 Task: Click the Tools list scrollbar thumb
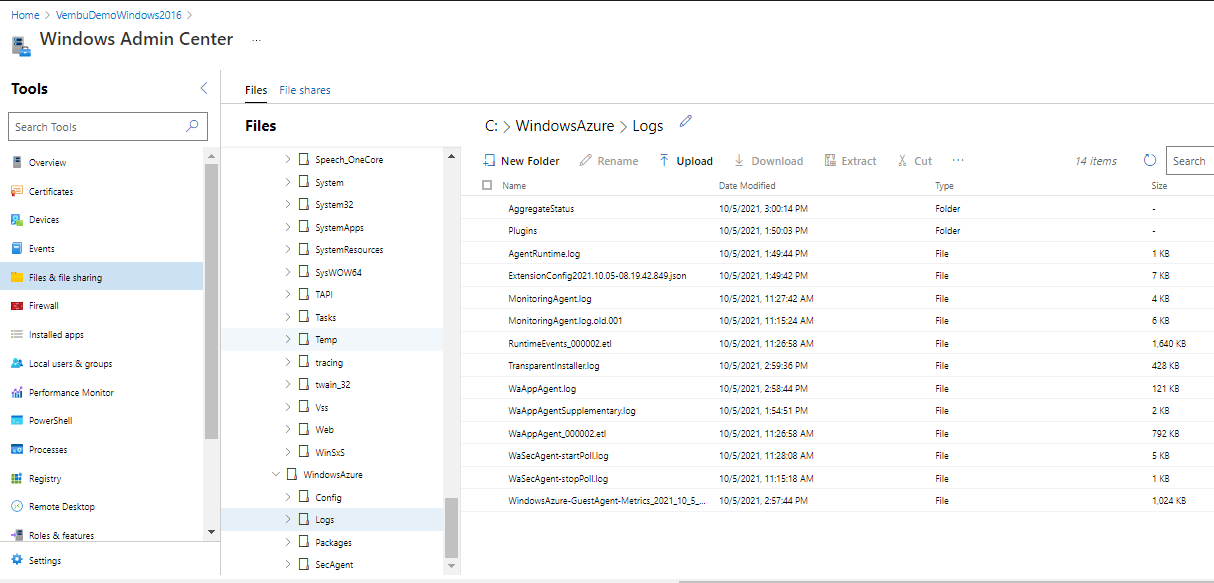(x=211, y=300)
